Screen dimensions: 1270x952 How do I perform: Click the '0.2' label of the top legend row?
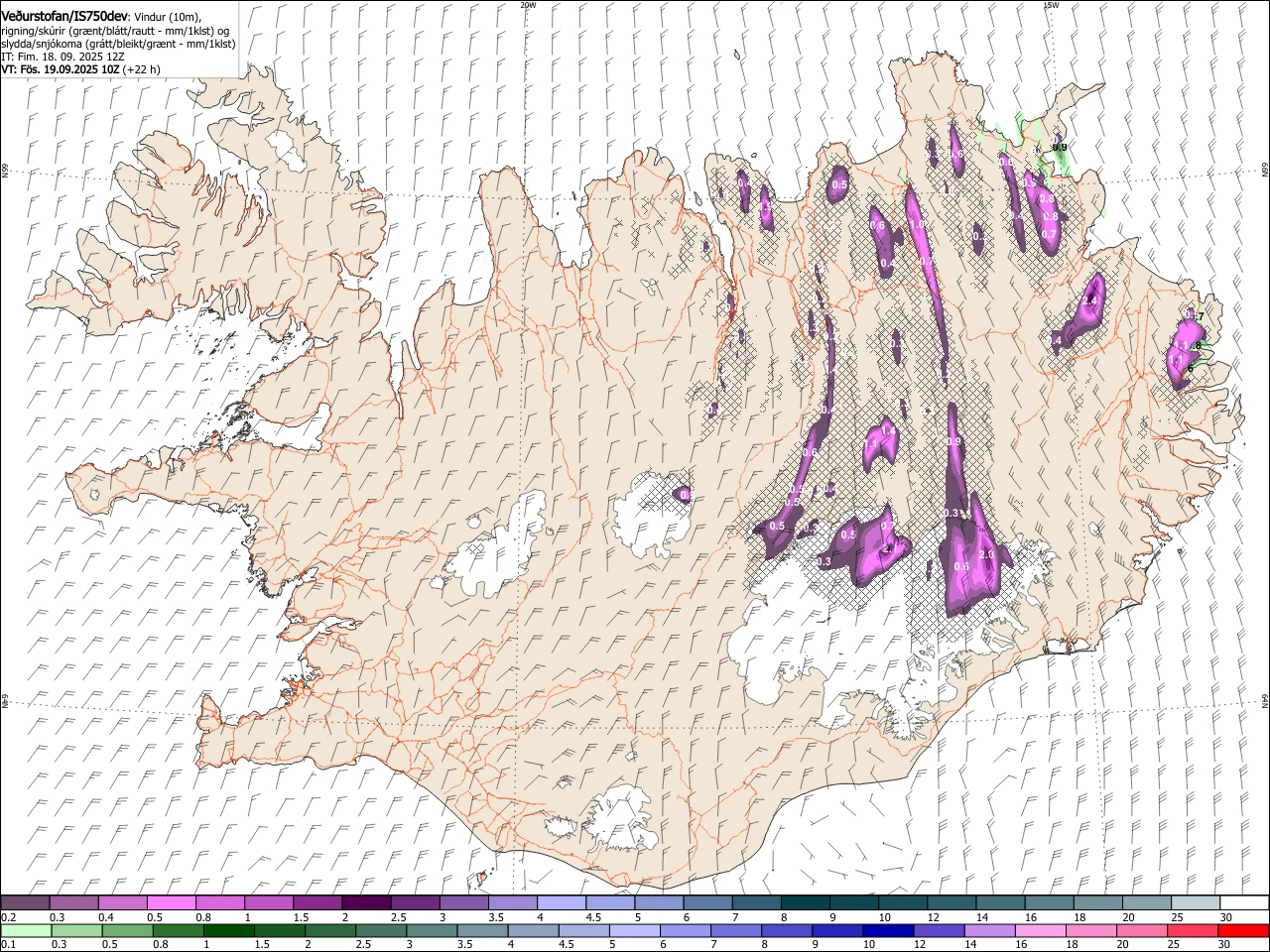(8, 917)
